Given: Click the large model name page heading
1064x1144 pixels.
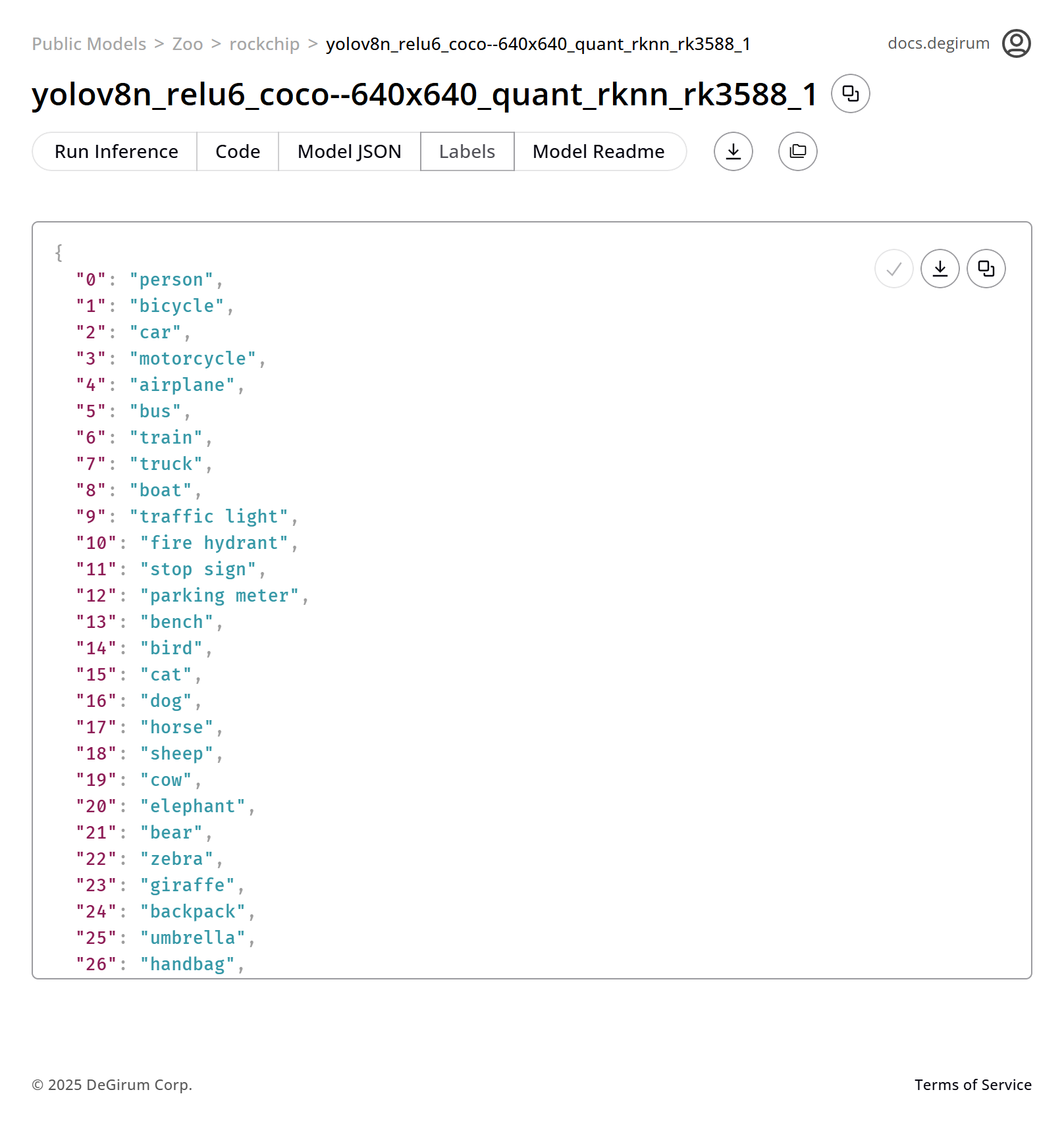Looking at the screenshot, I should click(425, 94).
